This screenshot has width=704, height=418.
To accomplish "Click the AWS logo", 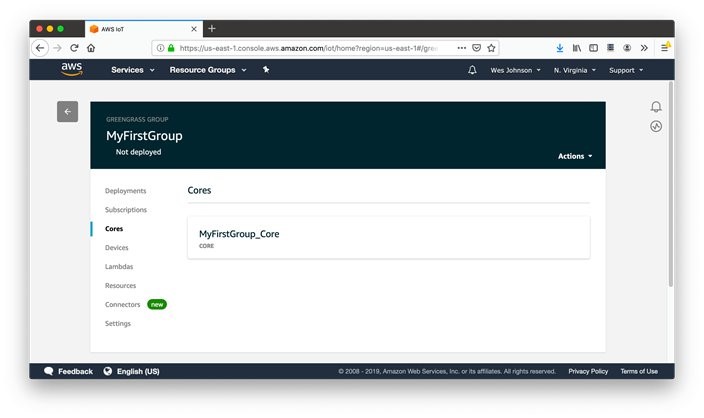I will 72,69.
